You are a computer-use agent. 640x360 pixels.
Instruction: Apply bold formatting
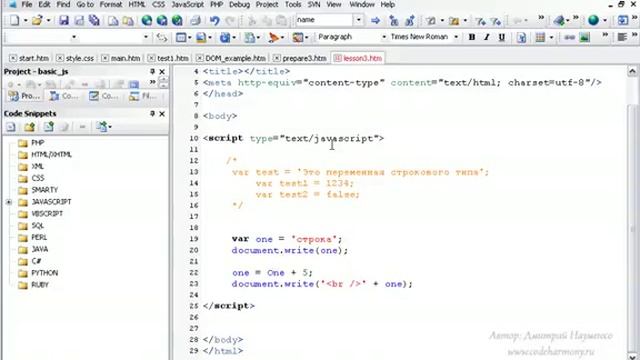[x=472, y=37]
